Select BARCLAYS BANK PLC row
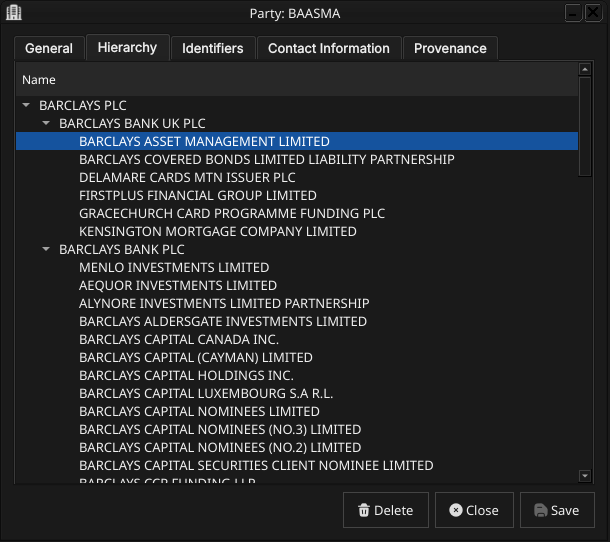 (x=297, y=249)
